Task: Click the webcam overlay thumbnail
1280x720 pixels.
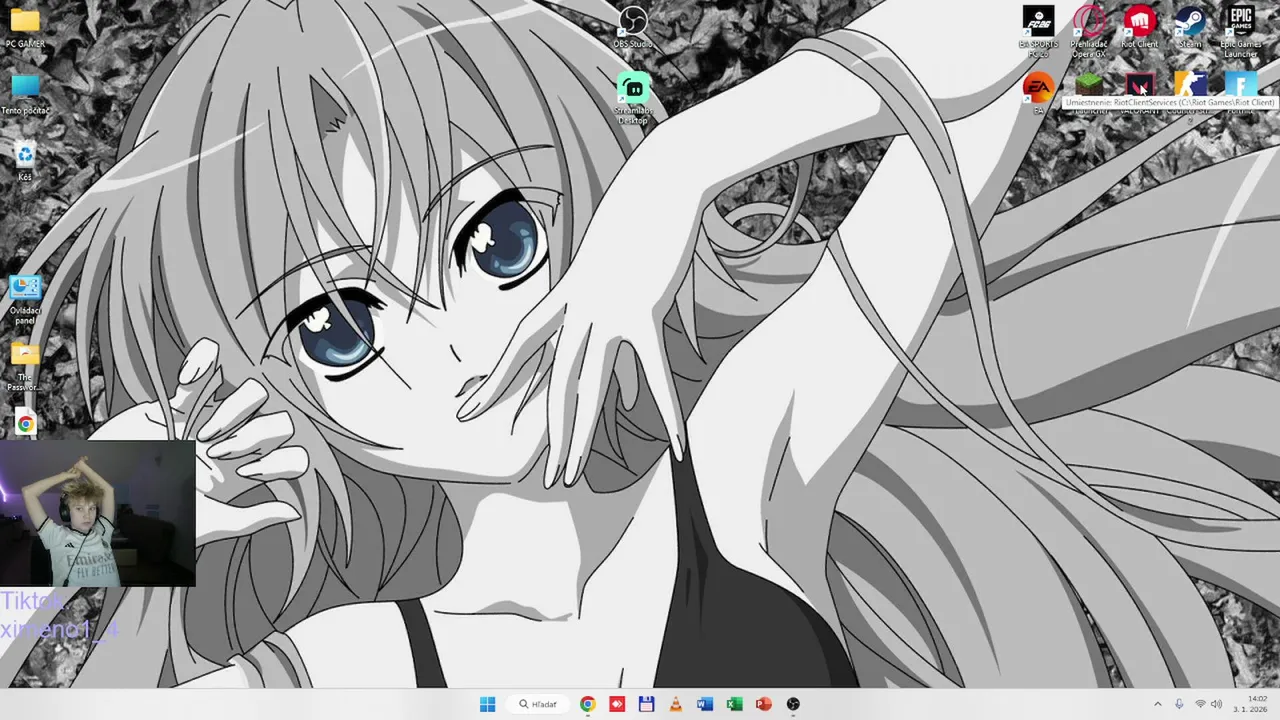Action: (x=98, y=513)
